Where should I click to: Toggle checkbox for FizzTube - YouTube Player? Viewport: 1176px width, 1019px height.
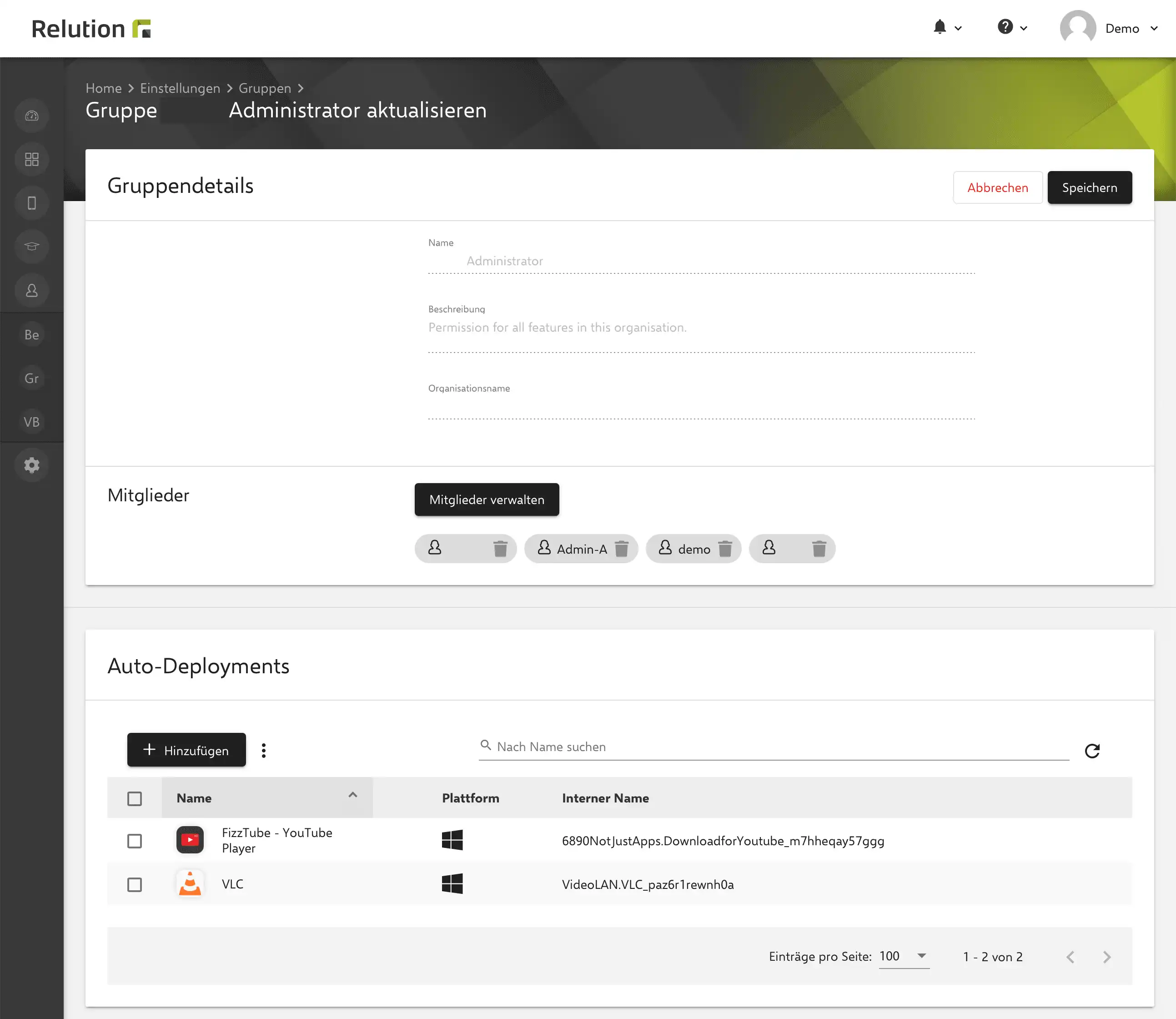[135, 841]
